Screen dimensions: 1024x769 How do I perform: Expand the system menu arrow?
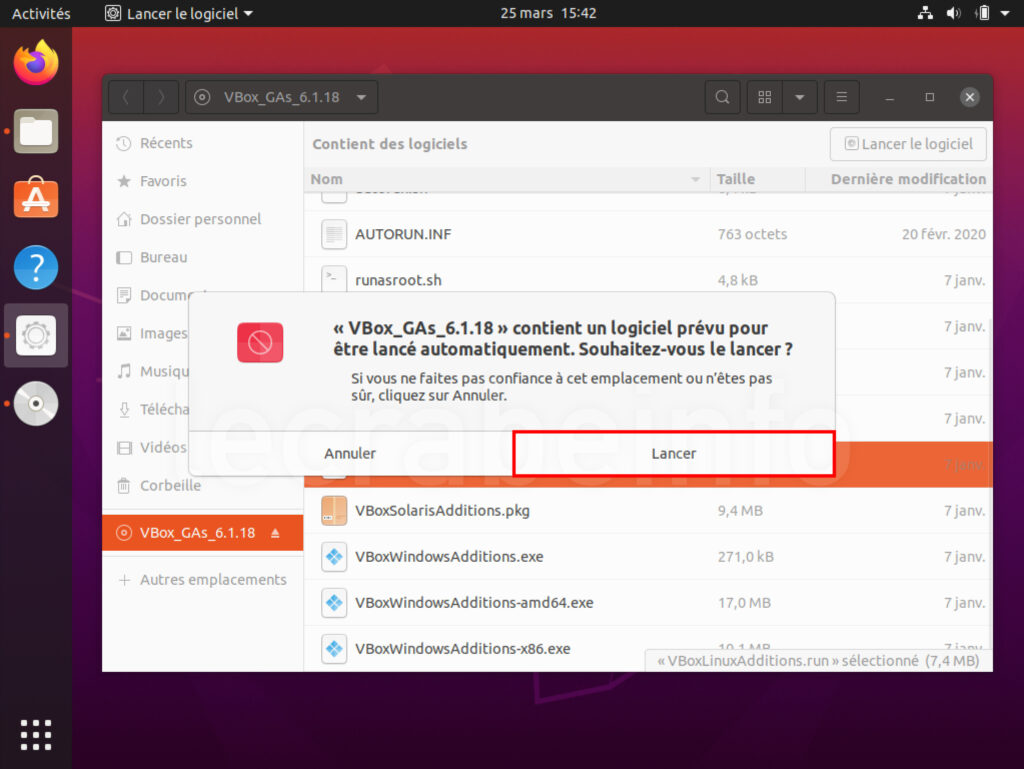[1004, 13]
